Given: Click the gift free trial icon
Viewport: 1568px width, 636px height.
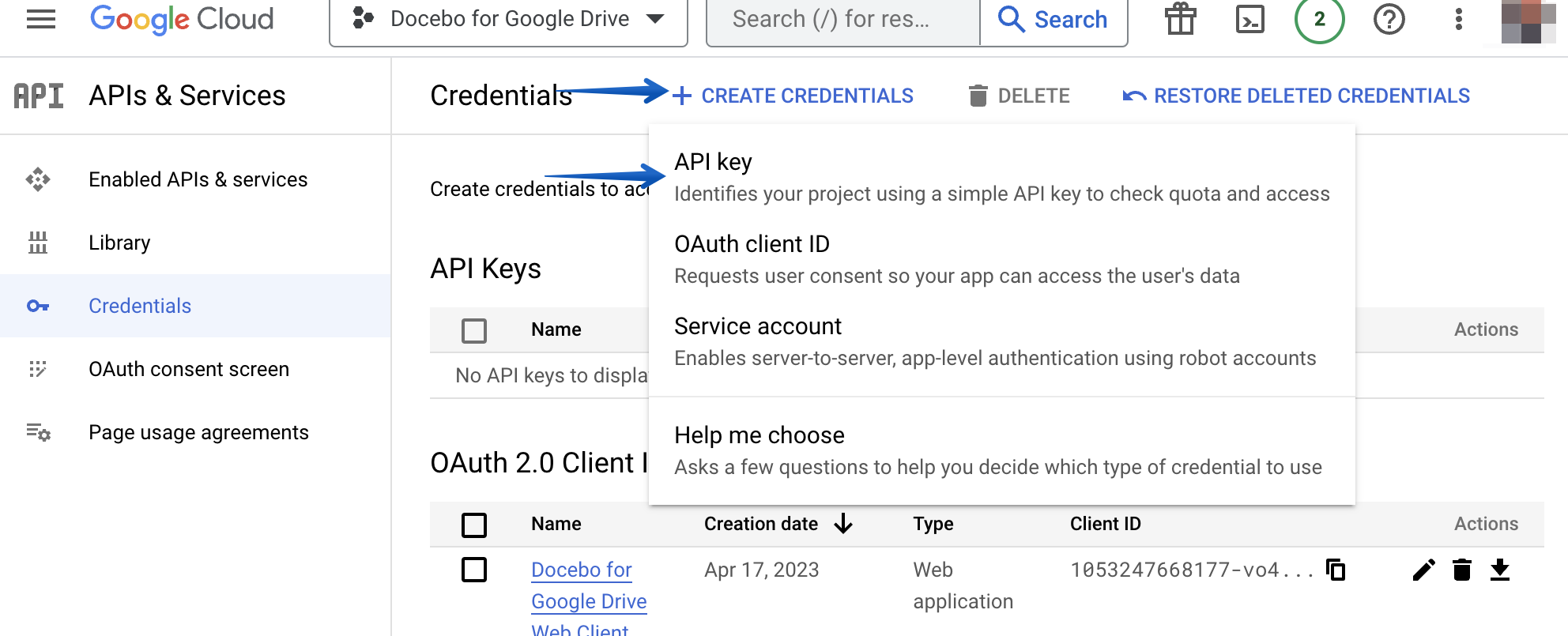Looking at the screenshot, I should coord(1180,21).
